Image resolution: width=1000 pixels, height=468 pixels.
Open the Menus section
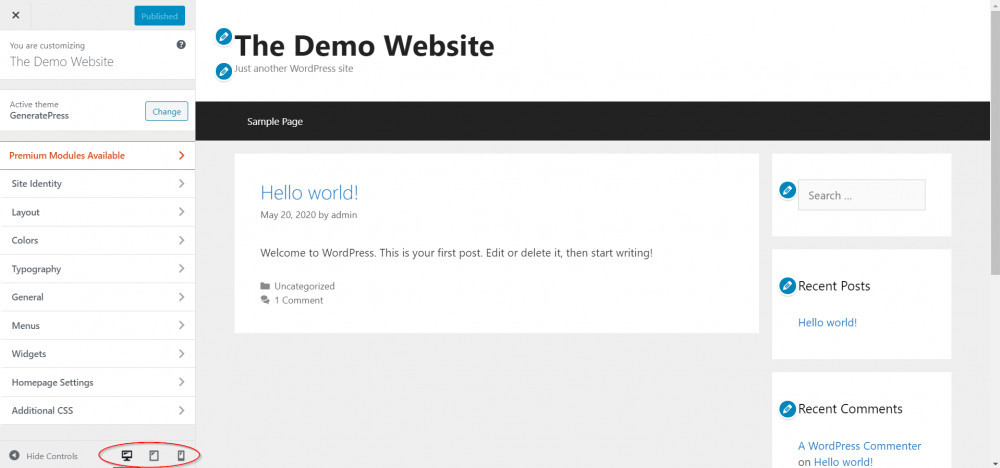[97, 326]
